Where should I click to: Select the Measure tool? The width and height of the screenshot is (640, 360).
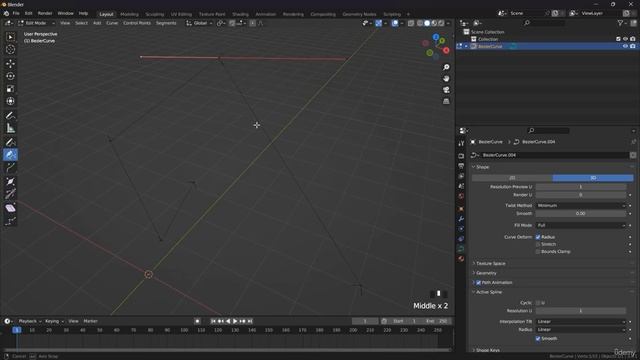tap(11, 128)
